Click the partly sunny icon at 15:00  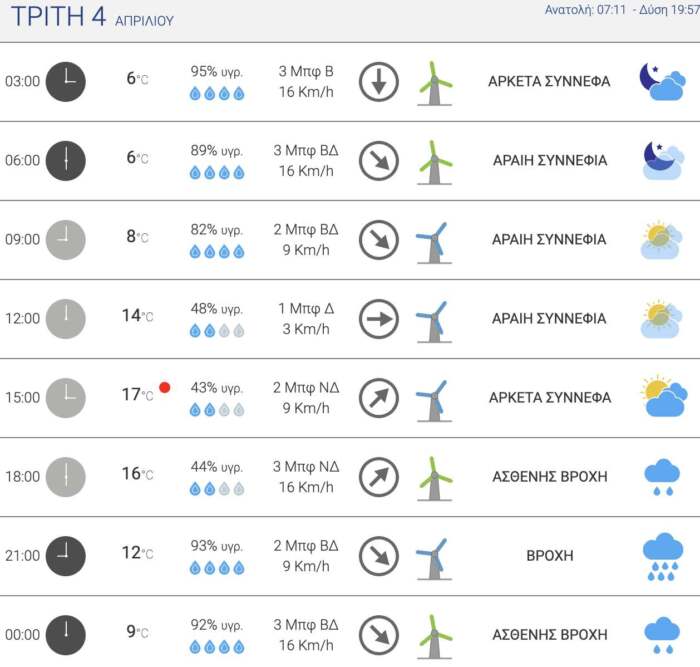[x=664, y=397]
